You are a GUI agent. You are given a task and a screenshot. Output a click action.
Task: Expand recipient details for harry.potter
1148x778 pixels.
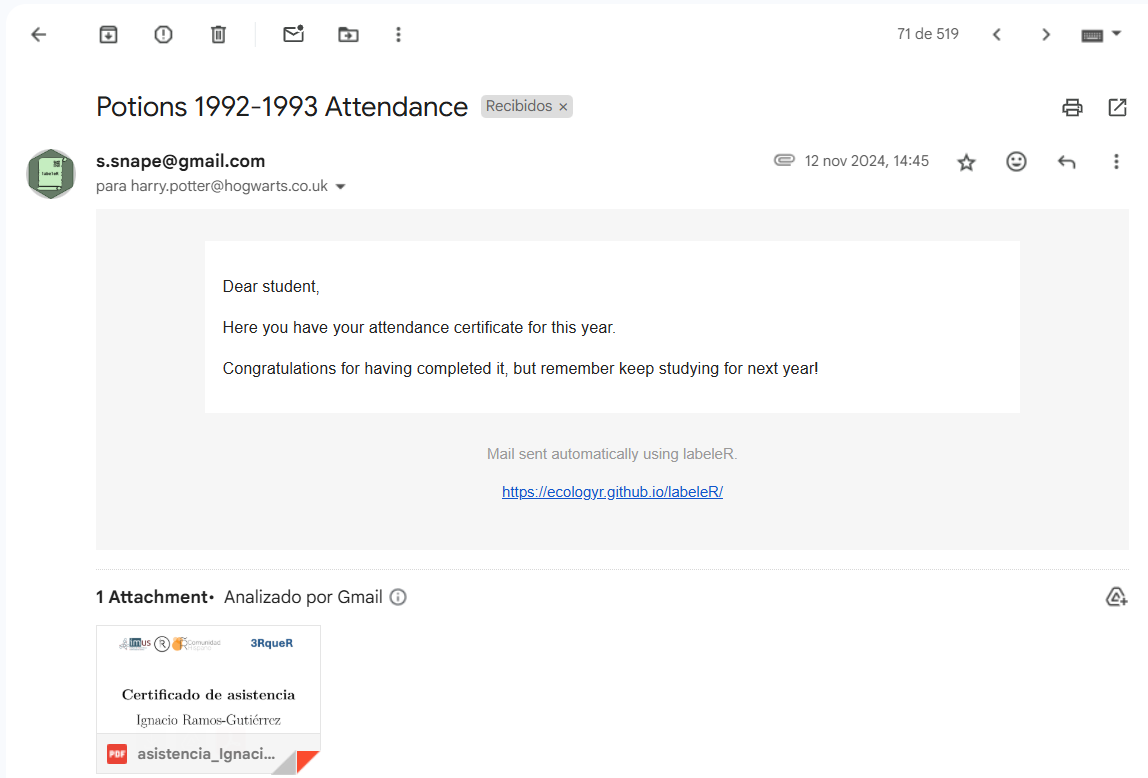click(340, 187)
